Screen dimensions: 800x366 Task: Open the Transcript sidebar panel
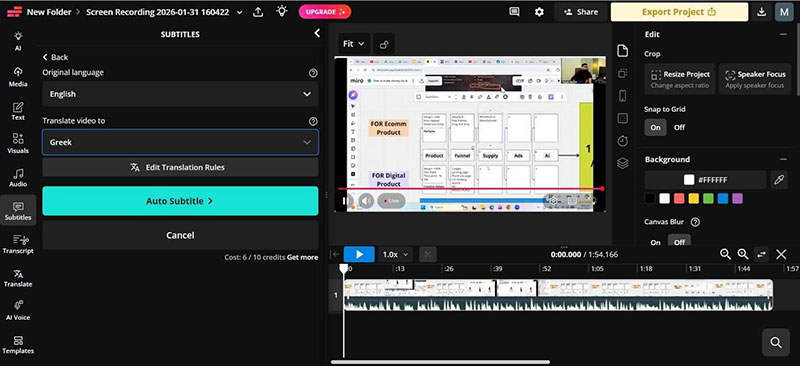pos(18,244)
